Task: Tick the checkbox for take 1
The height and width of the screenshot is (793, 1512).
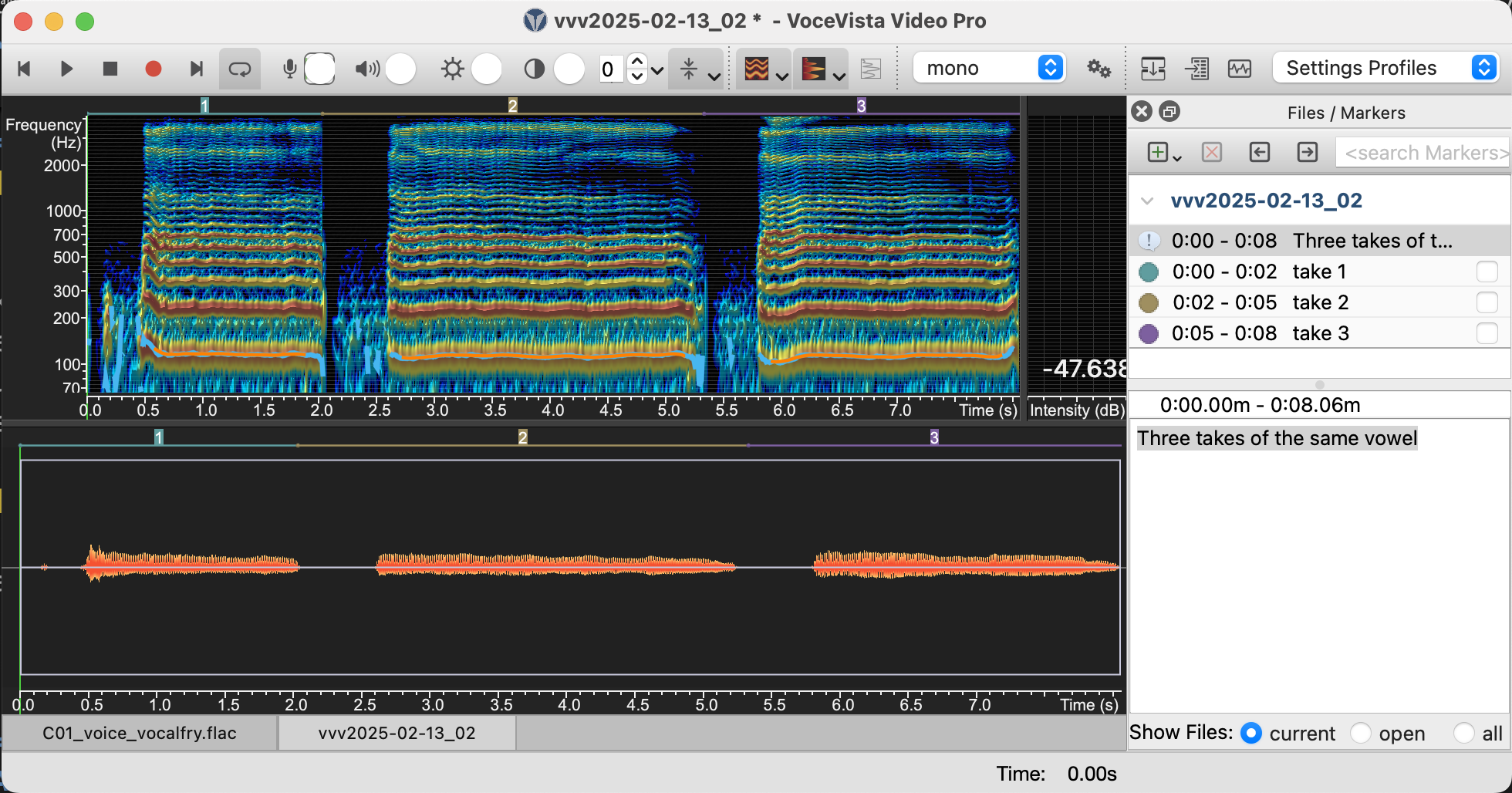Action: coord(1487,272)
